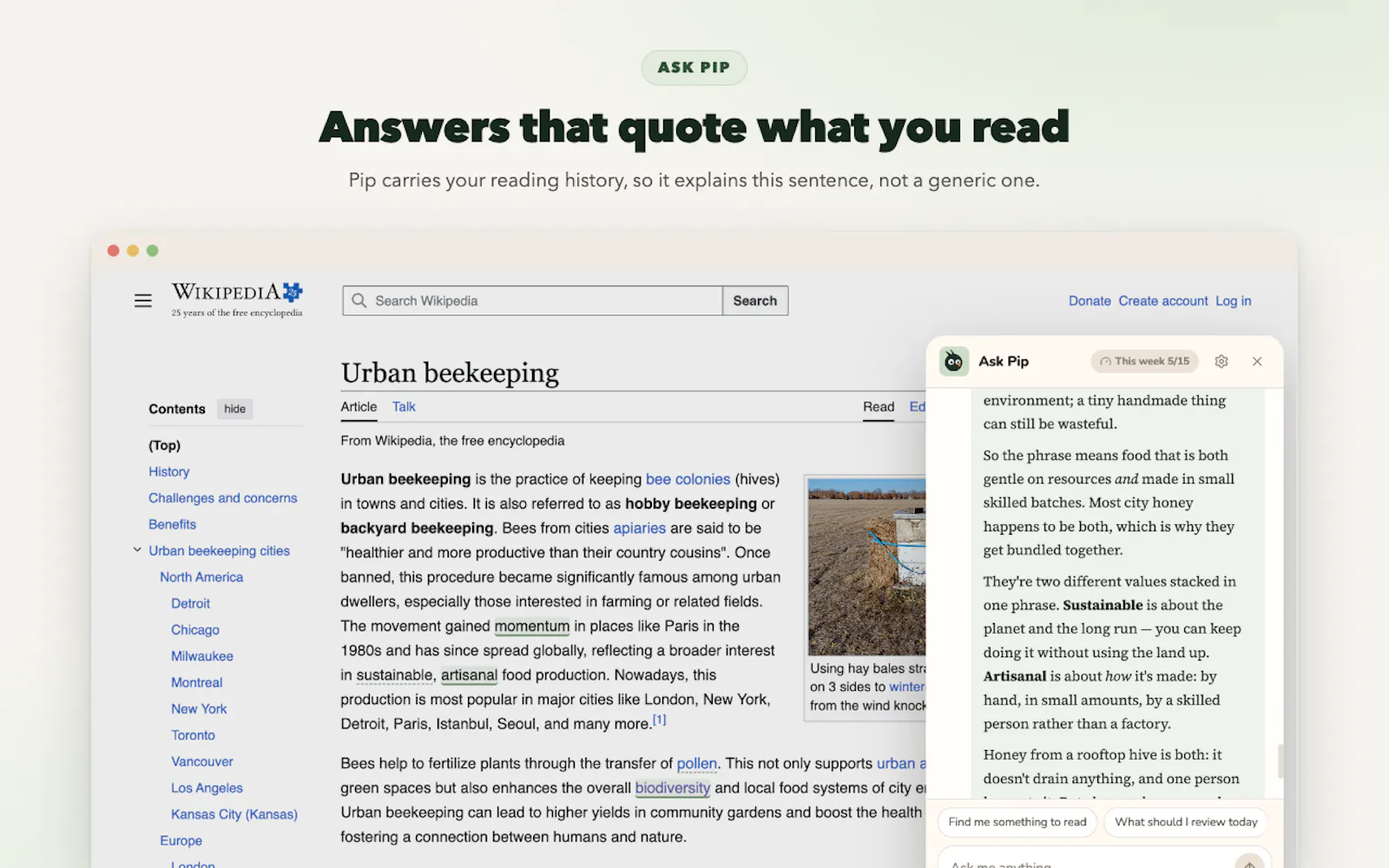1389x868 pixels.
Task: Focus the Search Wikipedia field
Action: click(x=532, y=300)
